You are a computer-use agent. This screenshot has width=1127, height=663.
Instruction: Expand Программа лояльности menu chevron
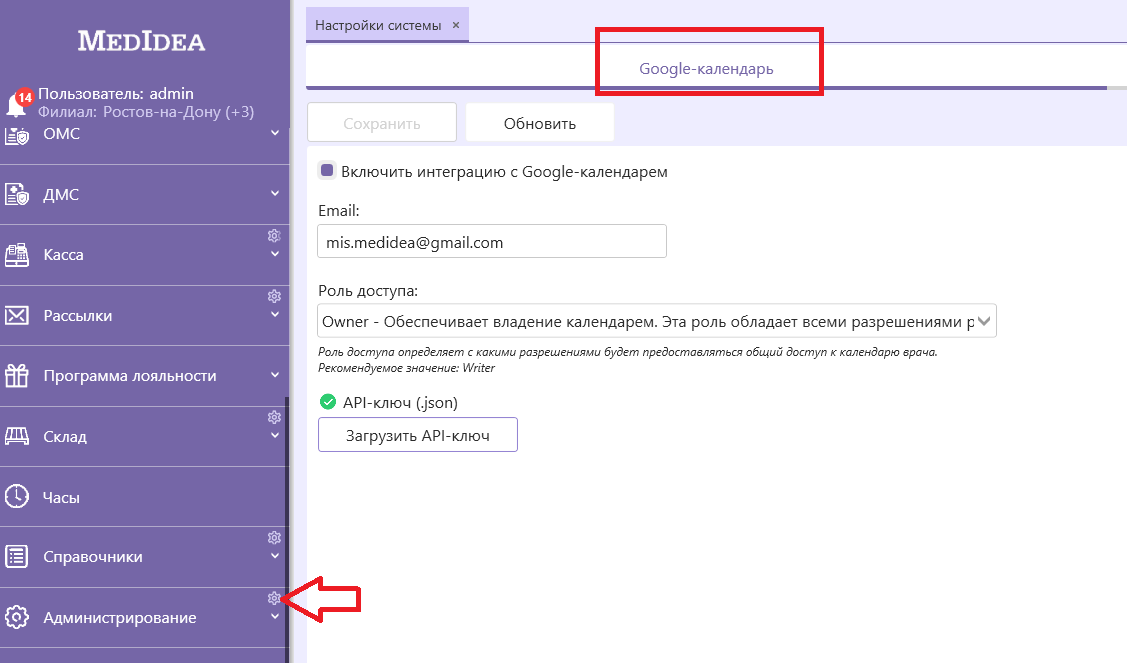click(275, 375)
